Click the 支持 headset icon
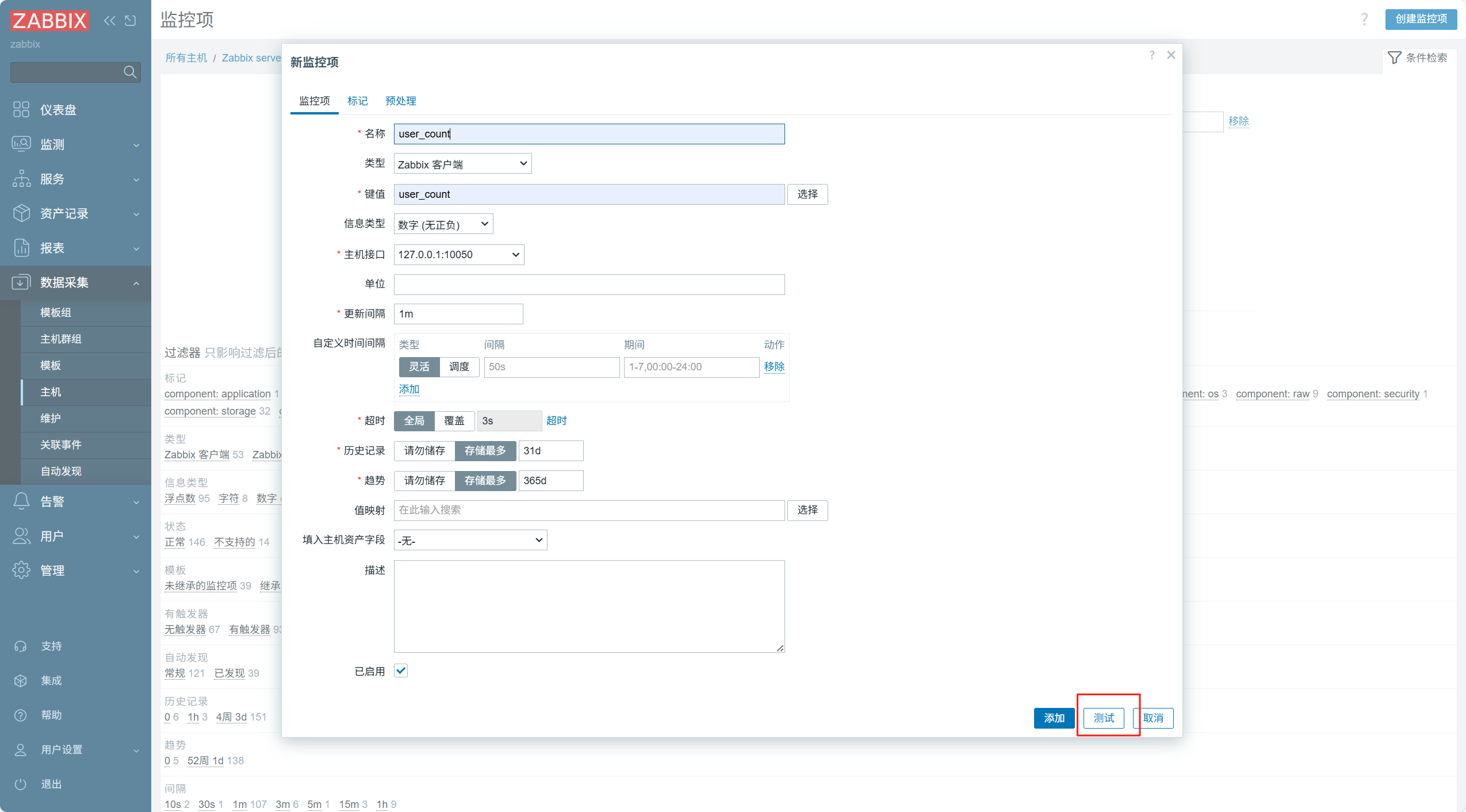 pos(21,646)
